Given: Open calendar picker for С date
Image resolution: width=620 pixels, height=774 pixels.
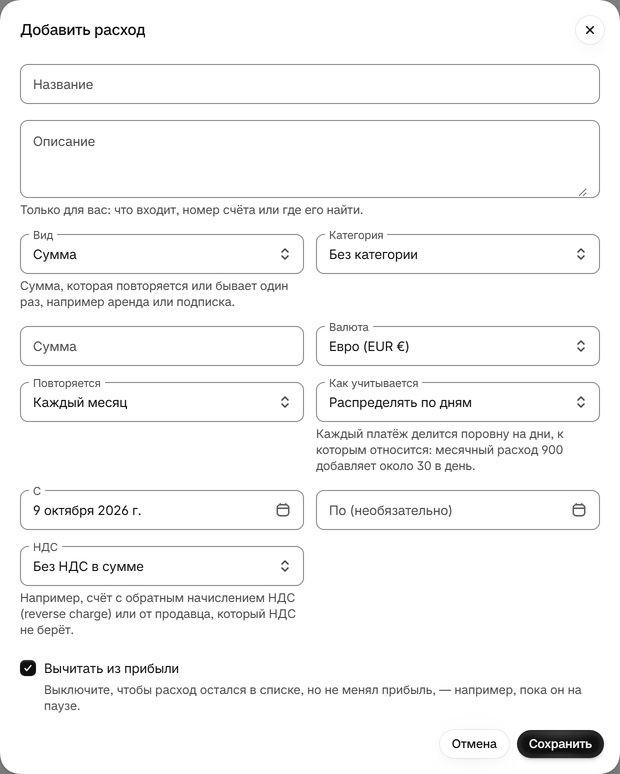Looking at the screenshot, I should 283,510.
